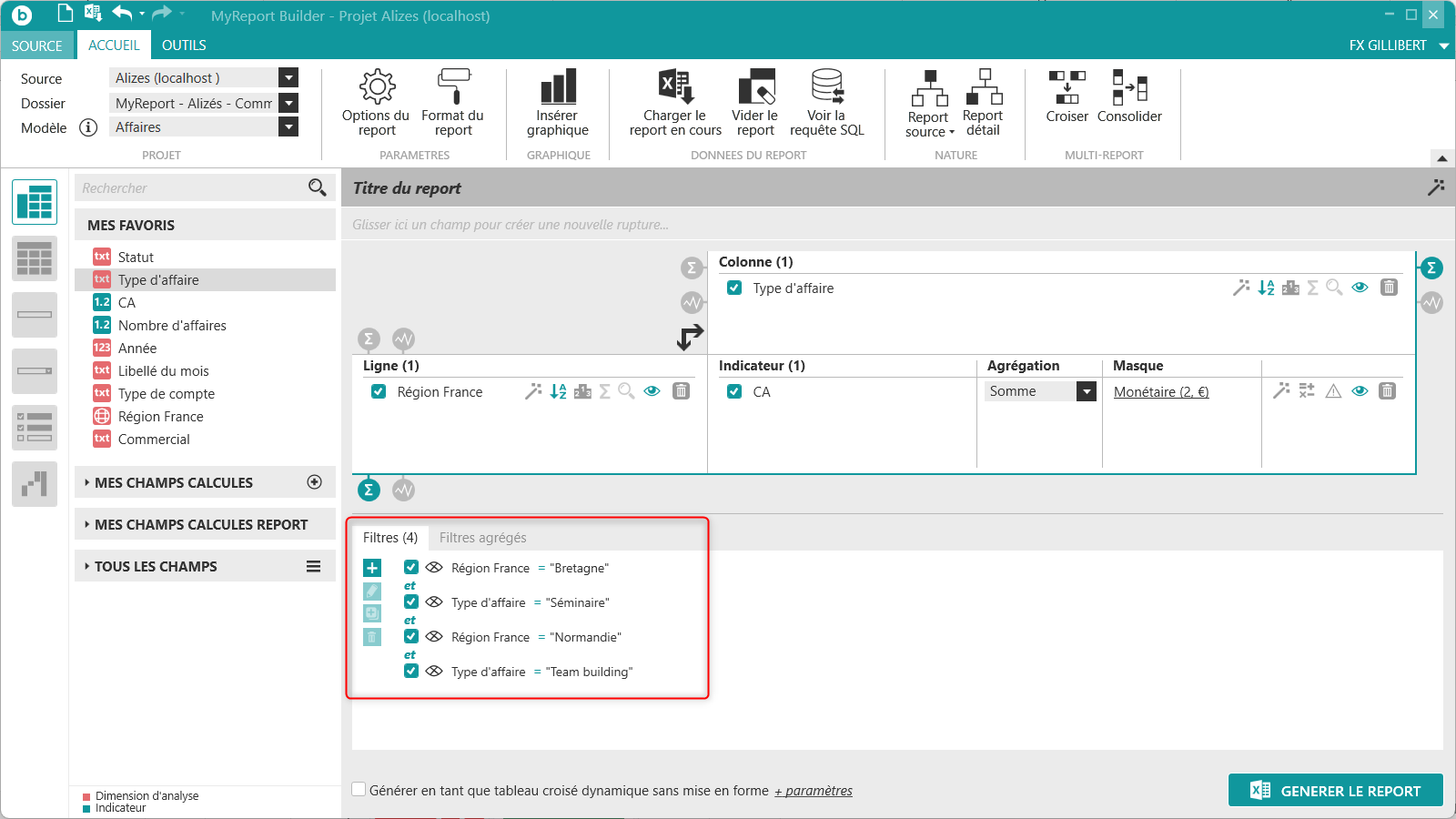
Task: Toggle visibility eye of Type d'affaire column
Action: tap(1360, 288)
